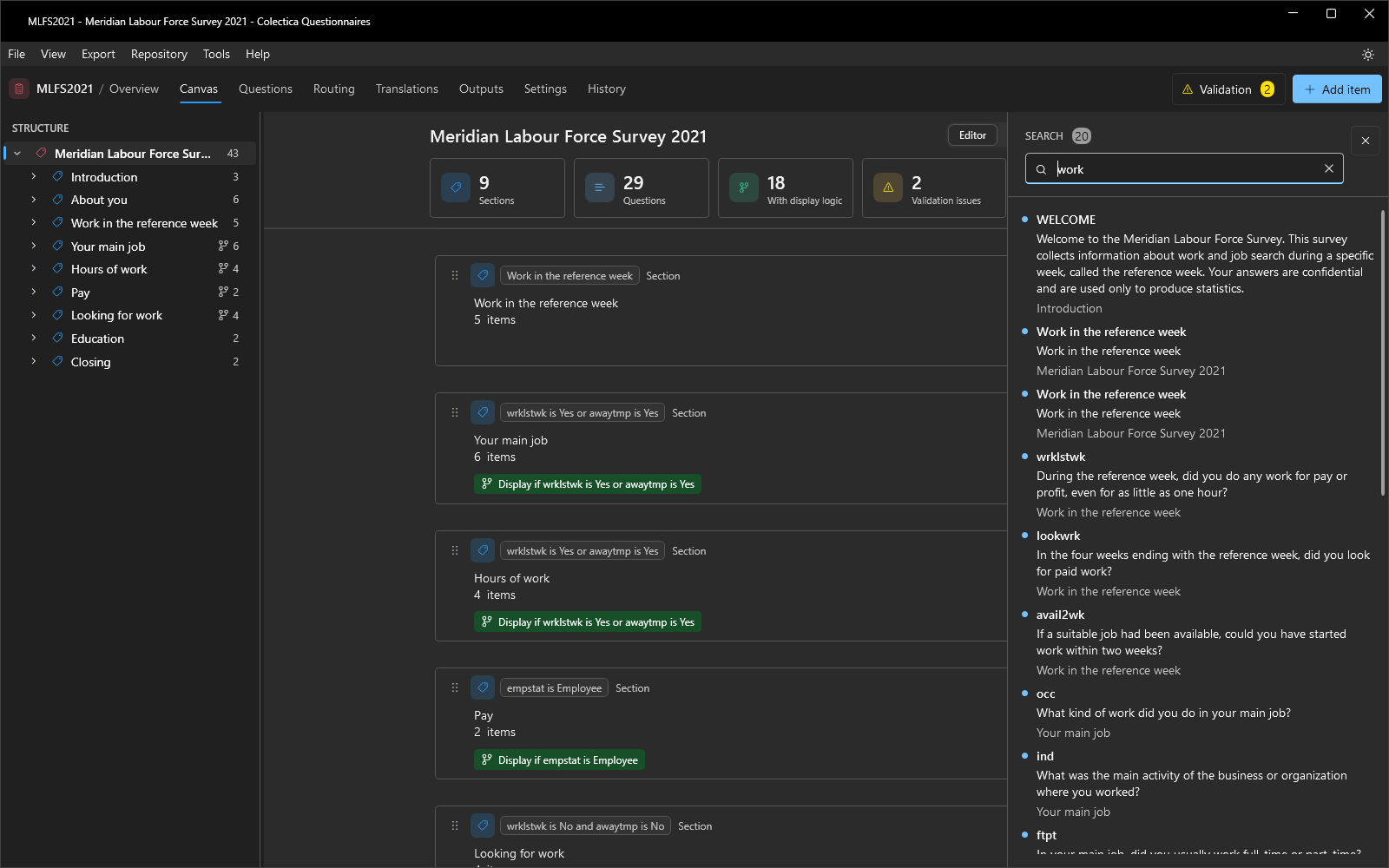Expand the About you section in the tree
The image size is (1389, 868).
point(34,199)
